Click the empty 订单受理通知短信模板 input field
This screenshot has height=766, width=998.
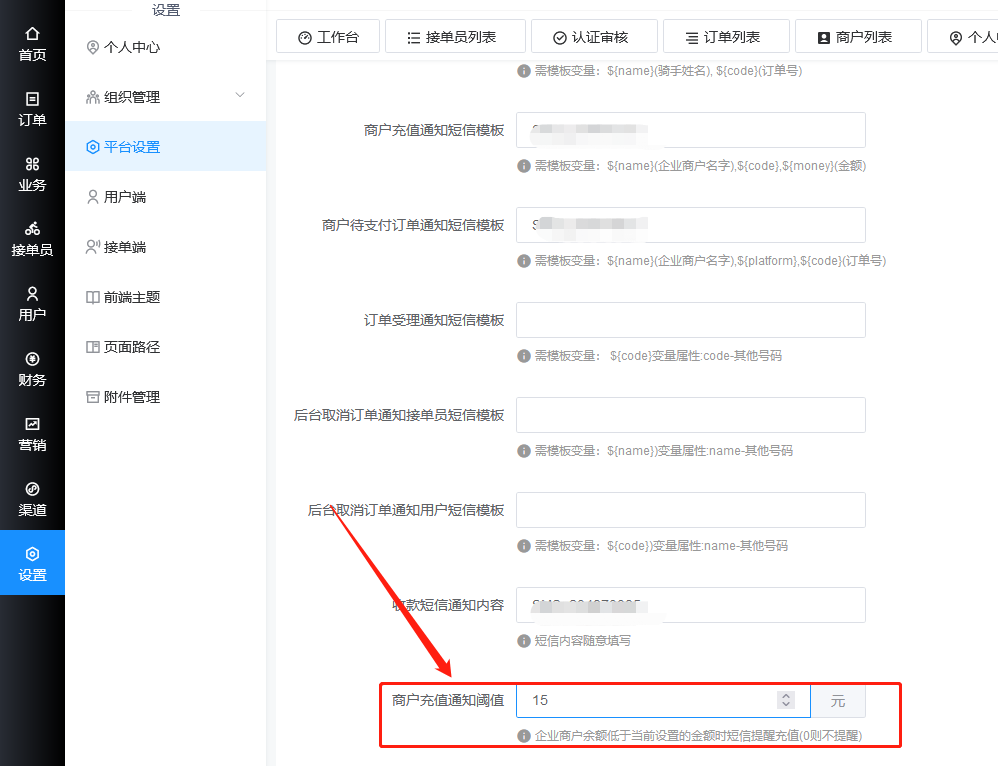(x=690, y=320)
